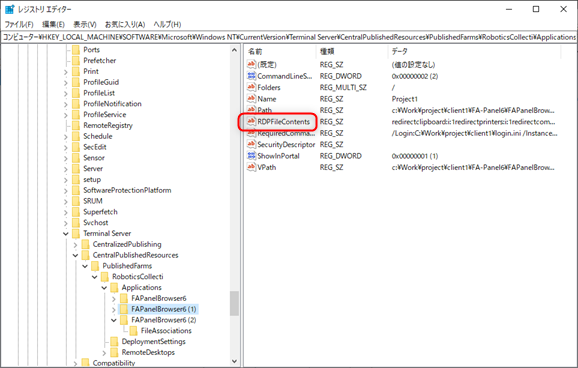Viewport: 578px width, 368px height.
Task: Expand the RemoteDesktops key
Action: click(x=104, y=353)
